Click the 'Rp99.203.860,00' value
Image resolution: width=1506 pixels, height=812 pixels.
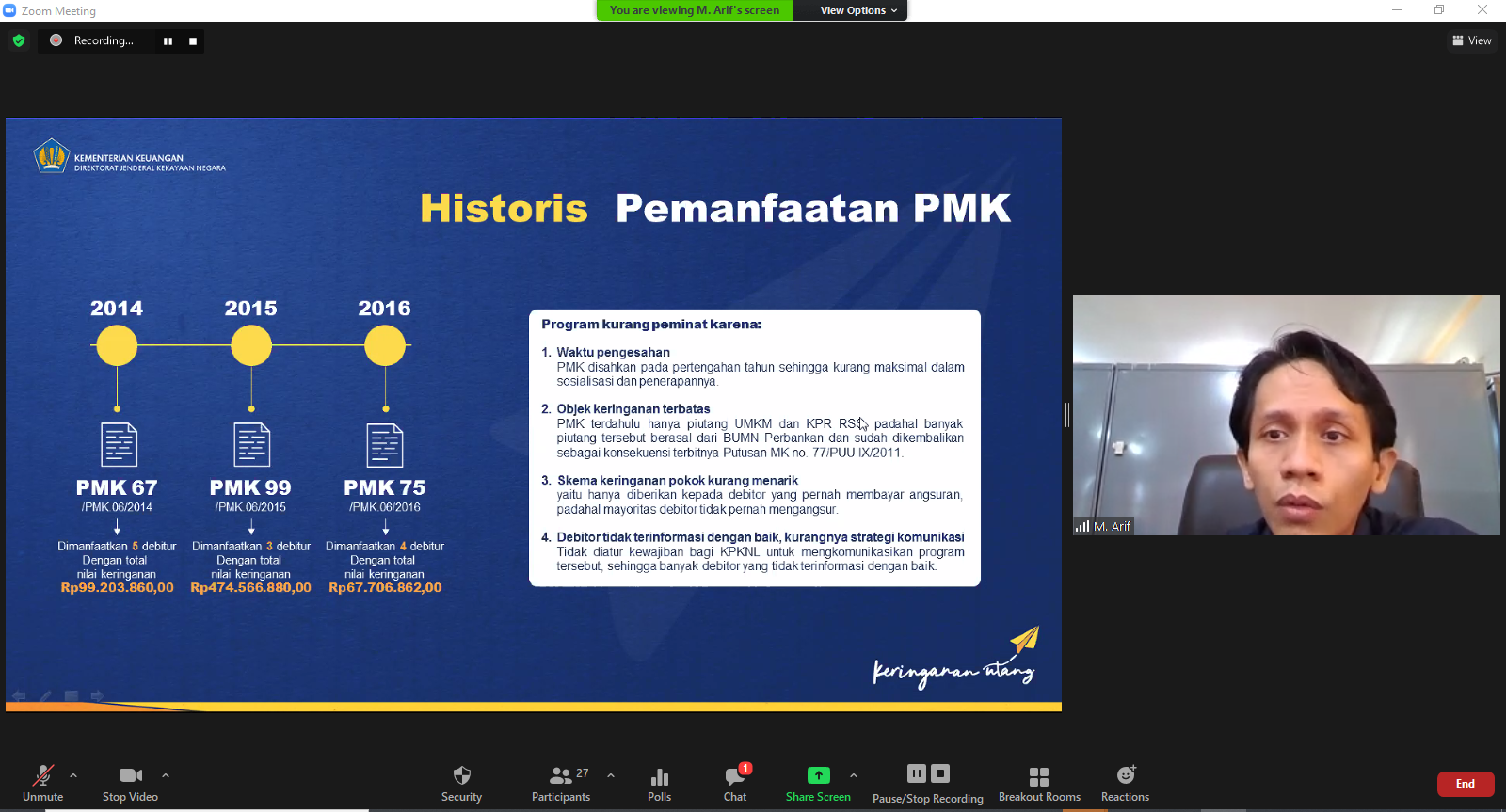coord(118,587)
